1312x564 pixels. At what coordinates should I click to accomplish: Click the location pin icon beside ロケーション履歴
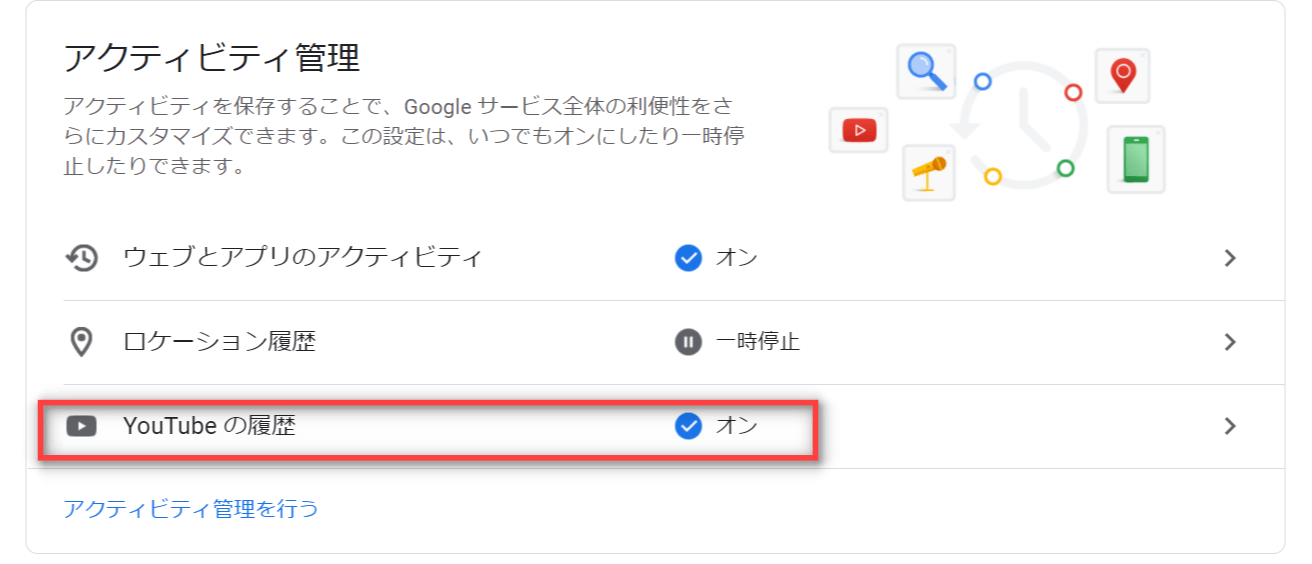(82, 342)
